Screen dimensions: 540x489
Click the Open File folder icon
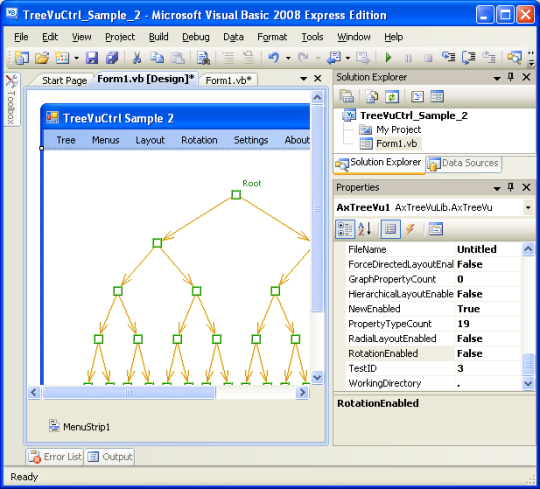click(42, 58)
